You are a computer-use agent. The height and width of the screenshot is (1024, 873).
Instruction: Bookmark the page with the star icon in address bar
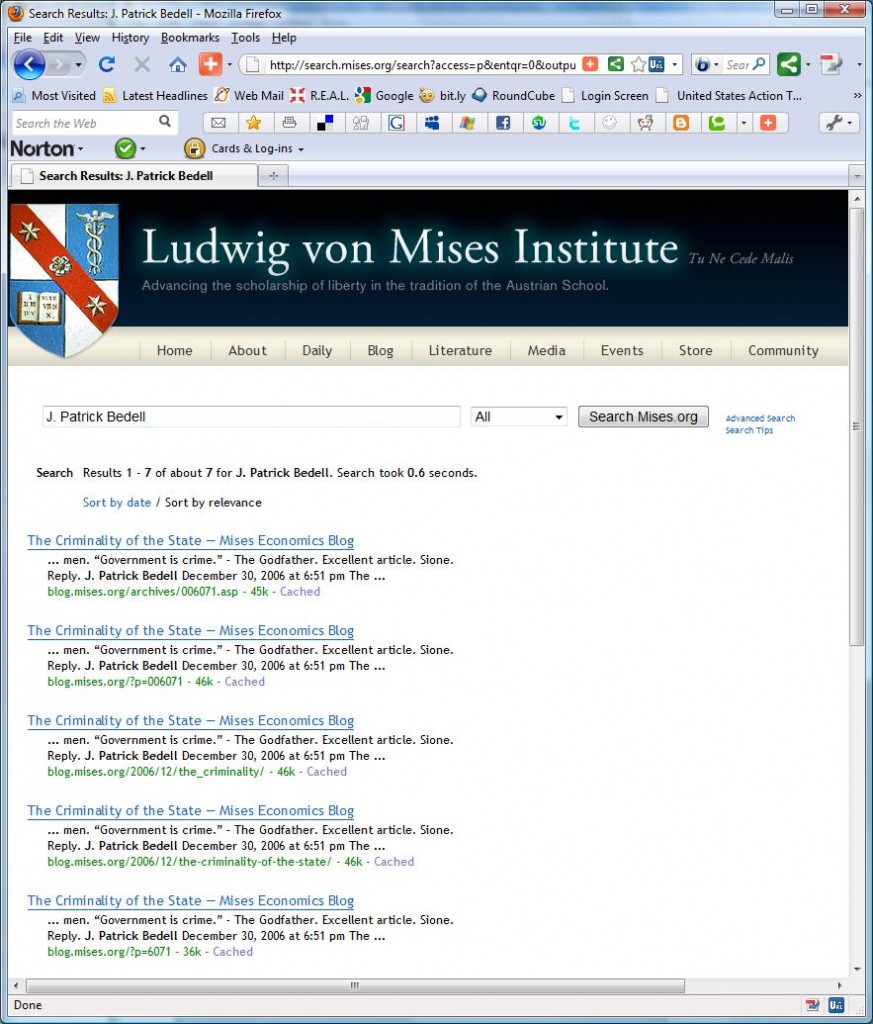637,65
